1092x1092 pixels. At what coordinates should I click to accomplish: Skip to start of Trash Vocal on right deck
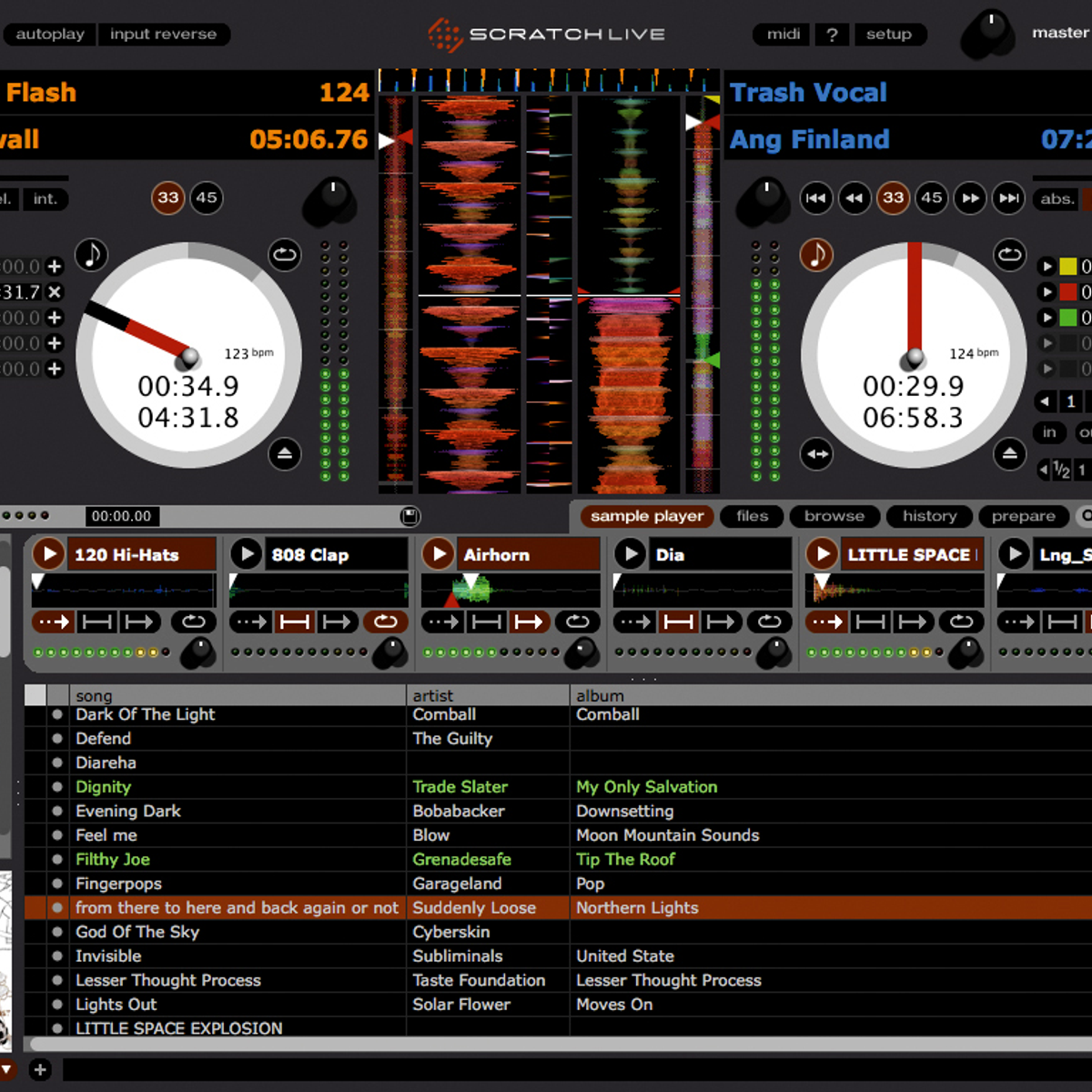[x=816, y=198]
